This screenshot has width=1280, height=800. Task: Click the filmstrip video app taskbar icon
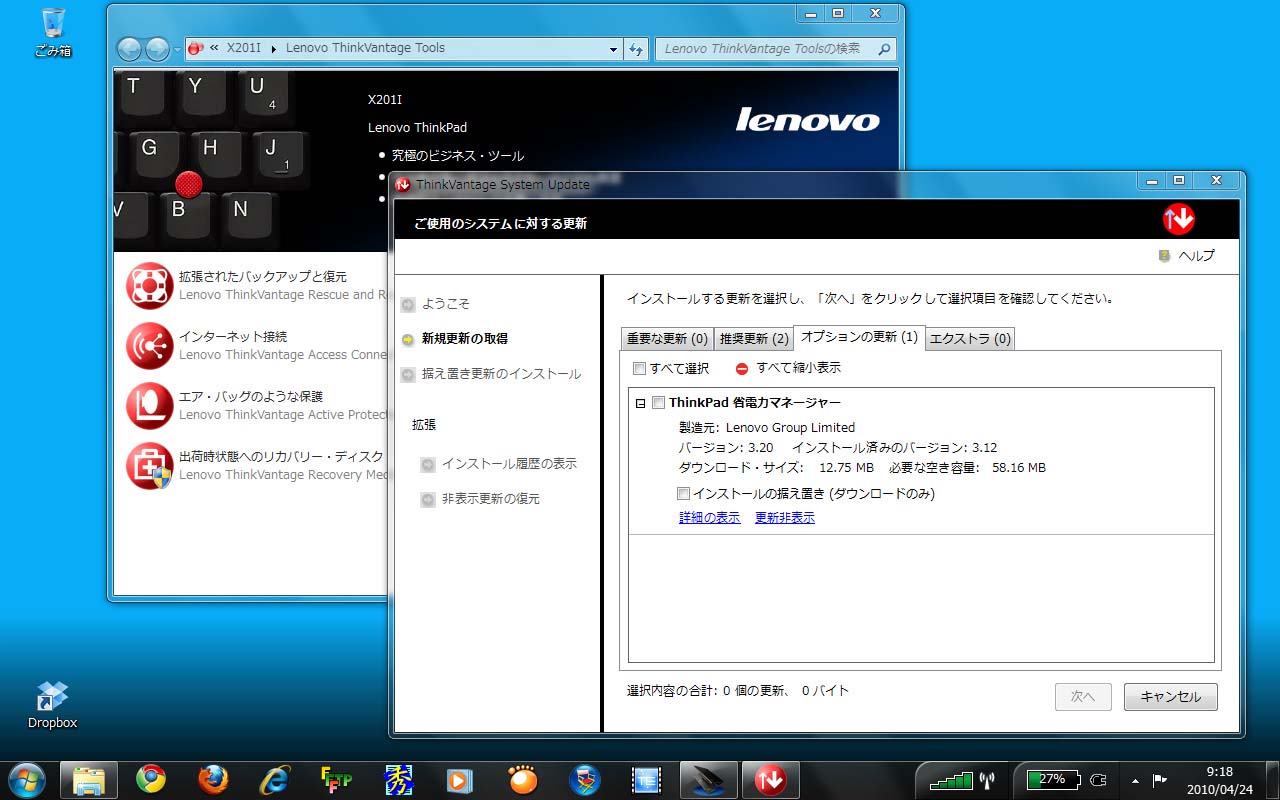tap(647, 779)
